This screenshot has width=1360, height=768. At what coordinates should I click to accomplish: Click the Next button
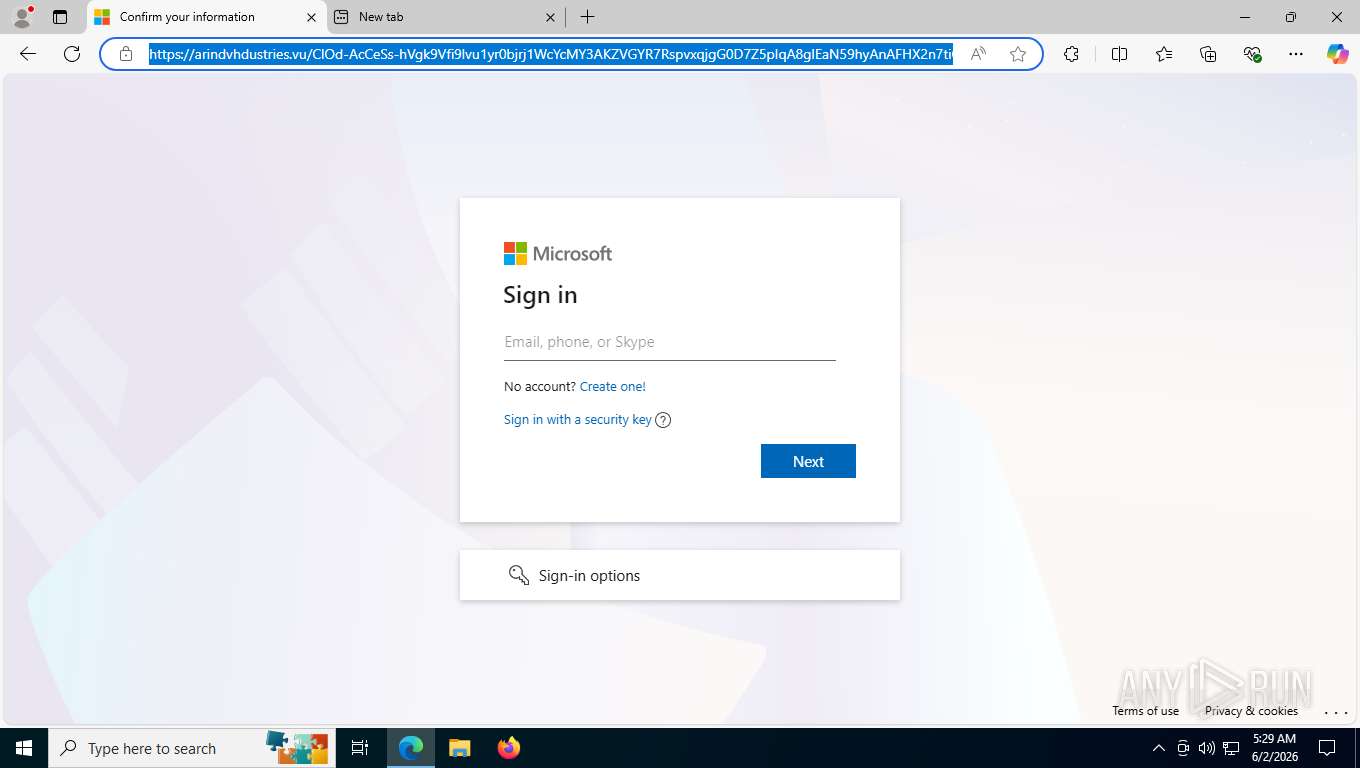tap(808, 461)
